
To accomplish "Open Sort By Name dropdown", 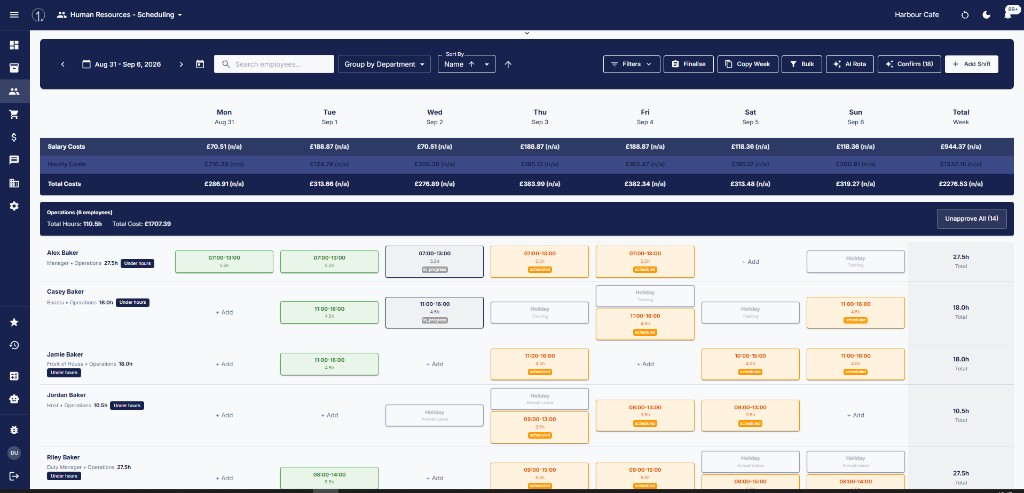I will 466,64.
